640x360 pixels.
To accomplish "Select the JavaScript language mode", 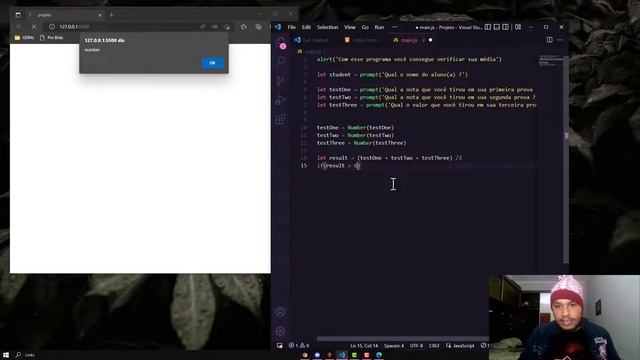I will pos(460,346).
